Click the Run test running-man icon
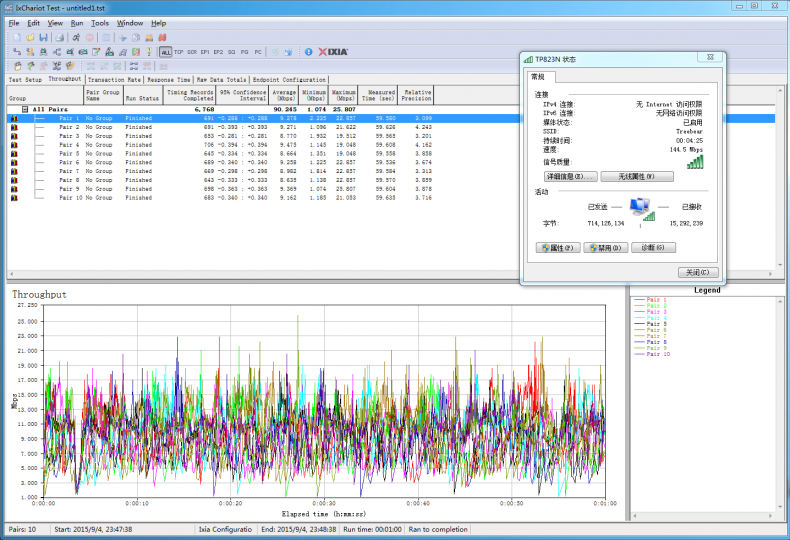The image size is (790, 540). [76, 37]
